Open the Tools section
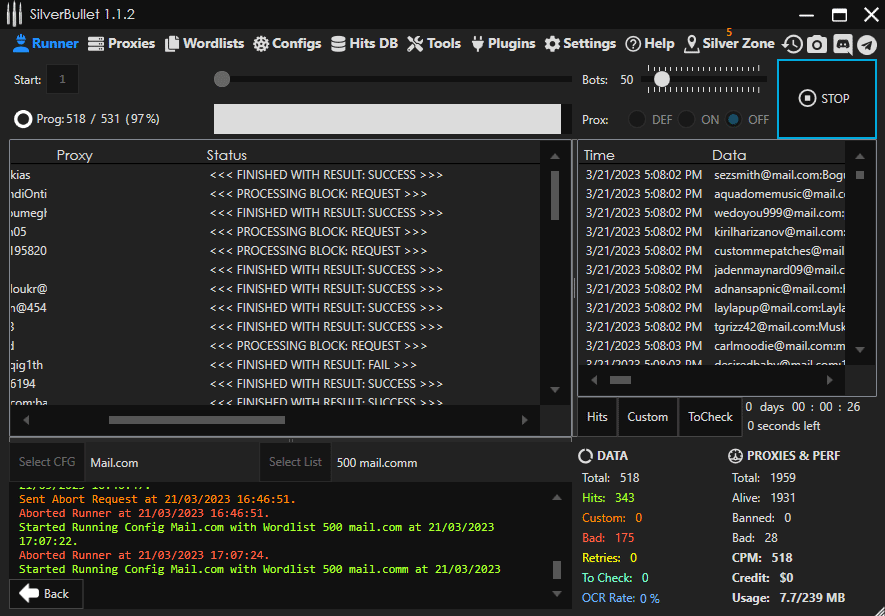This screenshot has height=616, width=885. [434, 43]
